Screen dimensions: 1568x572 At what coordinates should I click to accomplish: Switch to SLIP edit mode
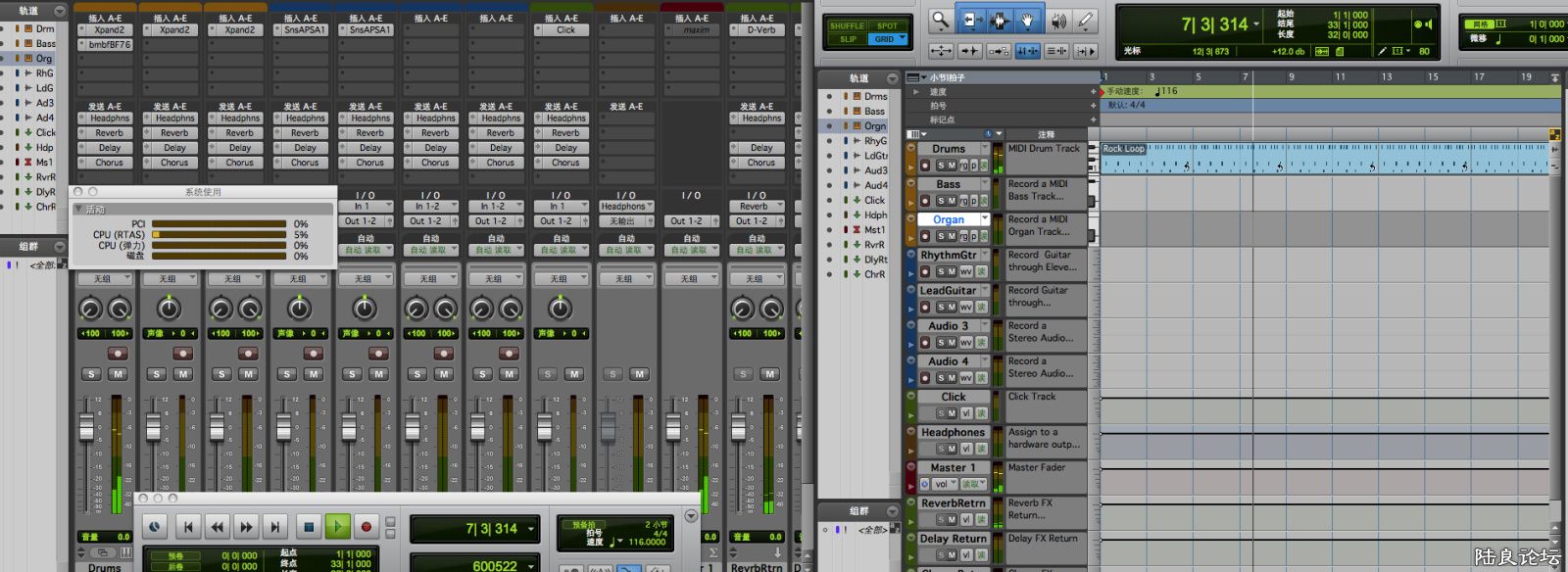click(847, 39)
